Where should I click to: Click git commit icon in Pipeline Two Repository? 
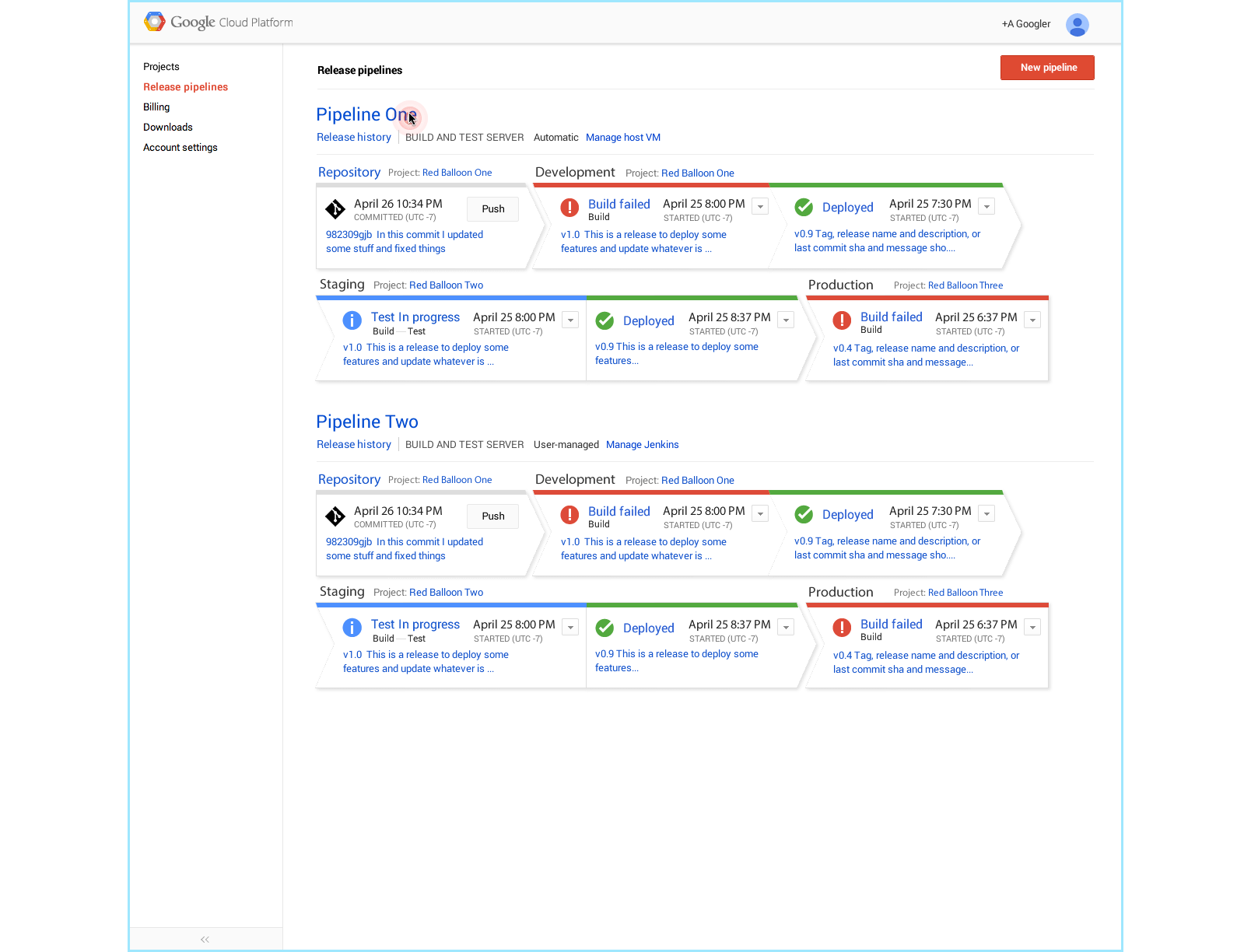pyautogui.click(x=335, y=516)
